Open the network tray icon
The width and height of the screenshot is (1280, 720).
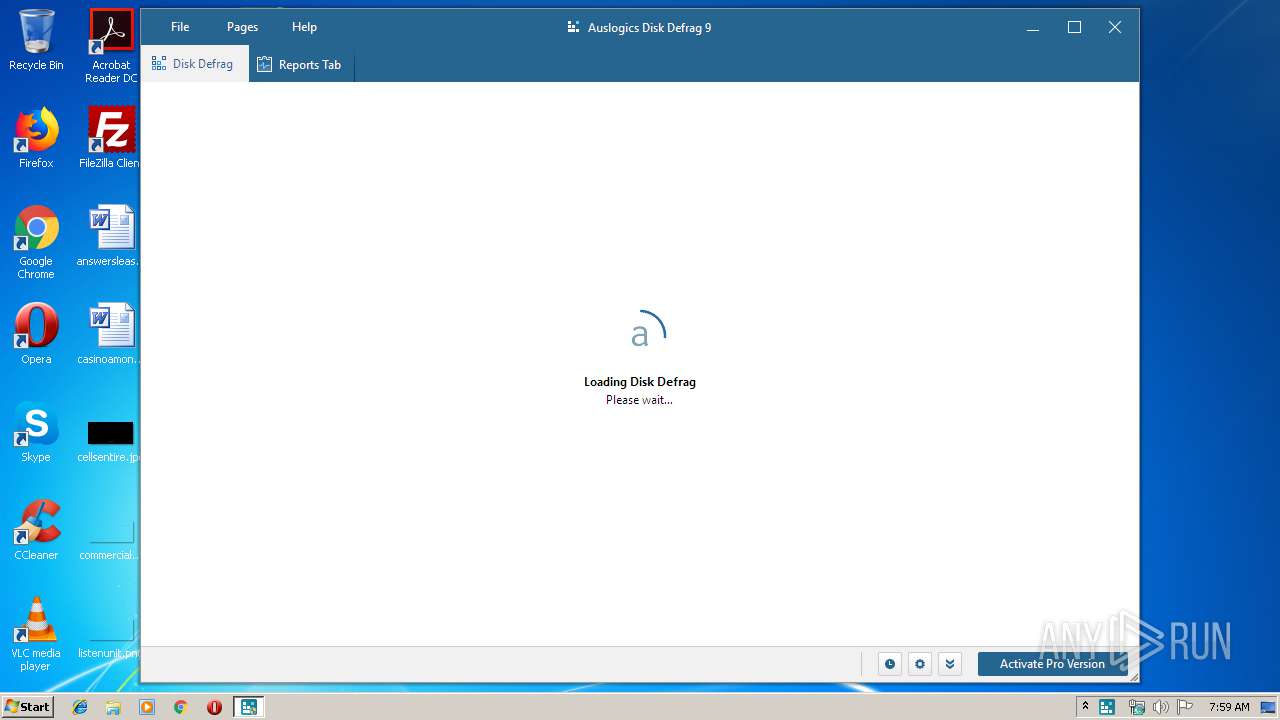pyautogui.click(x=1137, y=707)
